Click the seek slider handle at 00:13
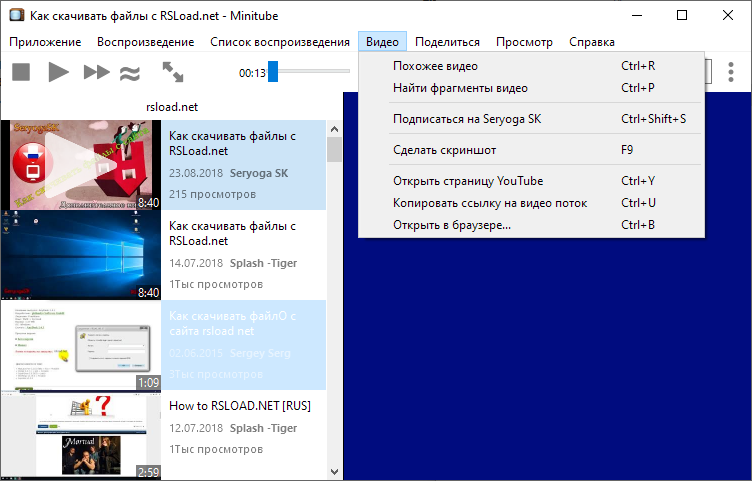 pyautogui.click(x=273, y=71)
